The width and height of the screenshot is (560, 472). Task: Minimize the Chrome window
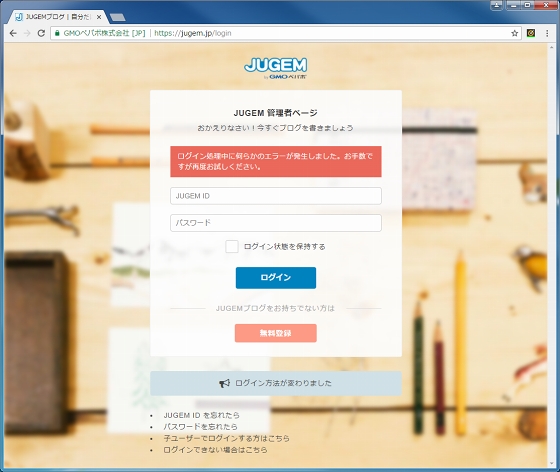513,5
